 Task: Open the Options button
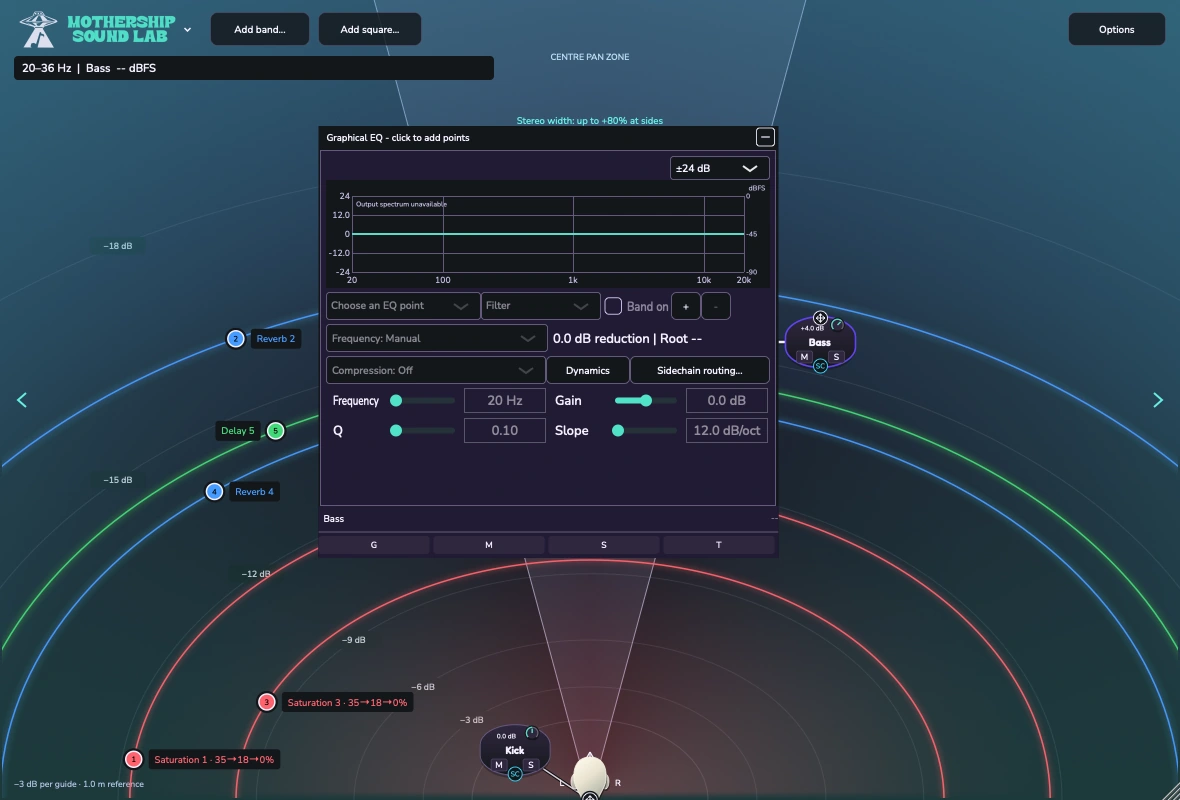pyautogui.click(x=1116, y=29)
